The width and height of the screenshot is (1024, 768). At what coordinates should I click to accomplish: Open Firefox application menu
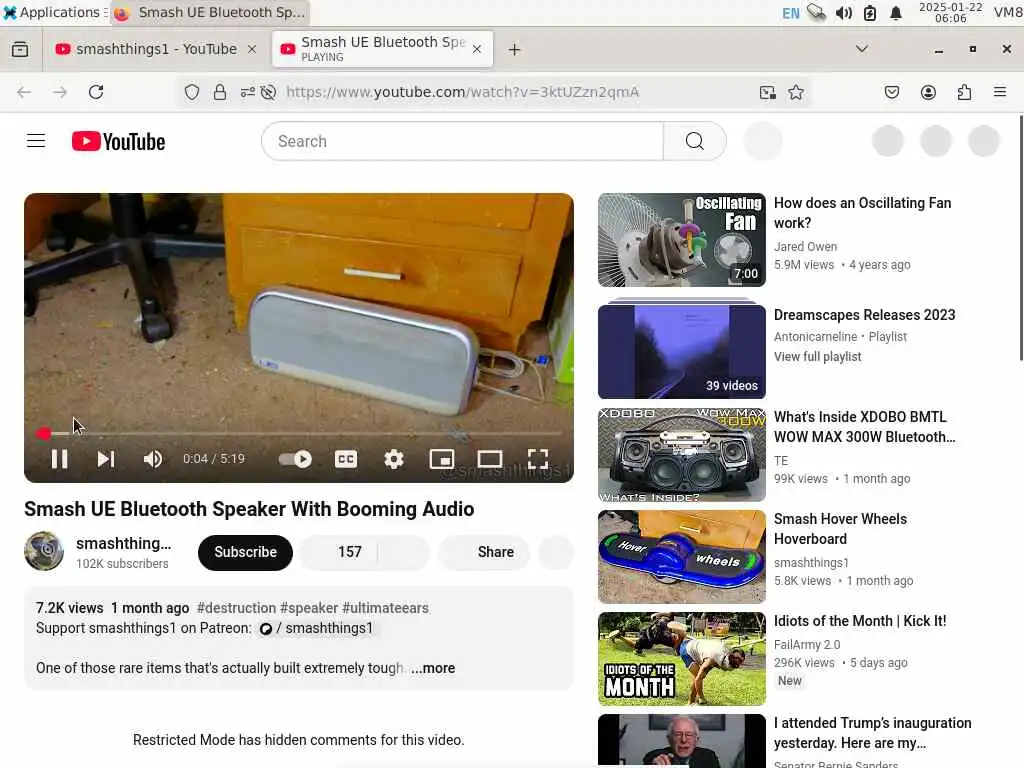[x=1000, y=92]
